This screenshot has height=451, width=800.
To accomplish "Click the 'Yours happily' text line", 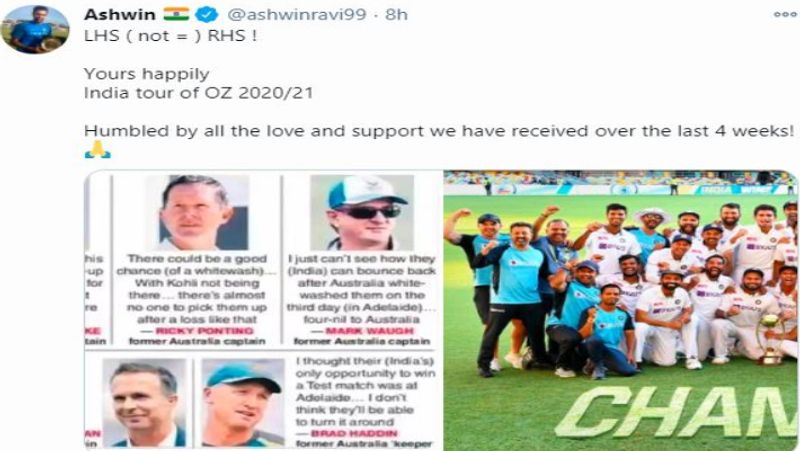I will [147, 74].
